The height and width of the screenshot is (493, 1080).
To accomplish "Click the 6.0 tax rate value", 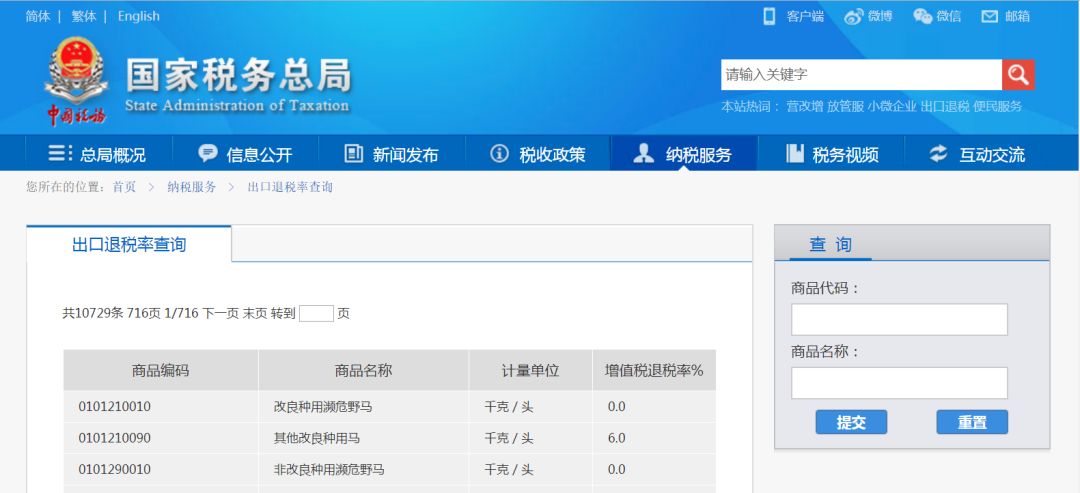I will click(x=616, y=438).
